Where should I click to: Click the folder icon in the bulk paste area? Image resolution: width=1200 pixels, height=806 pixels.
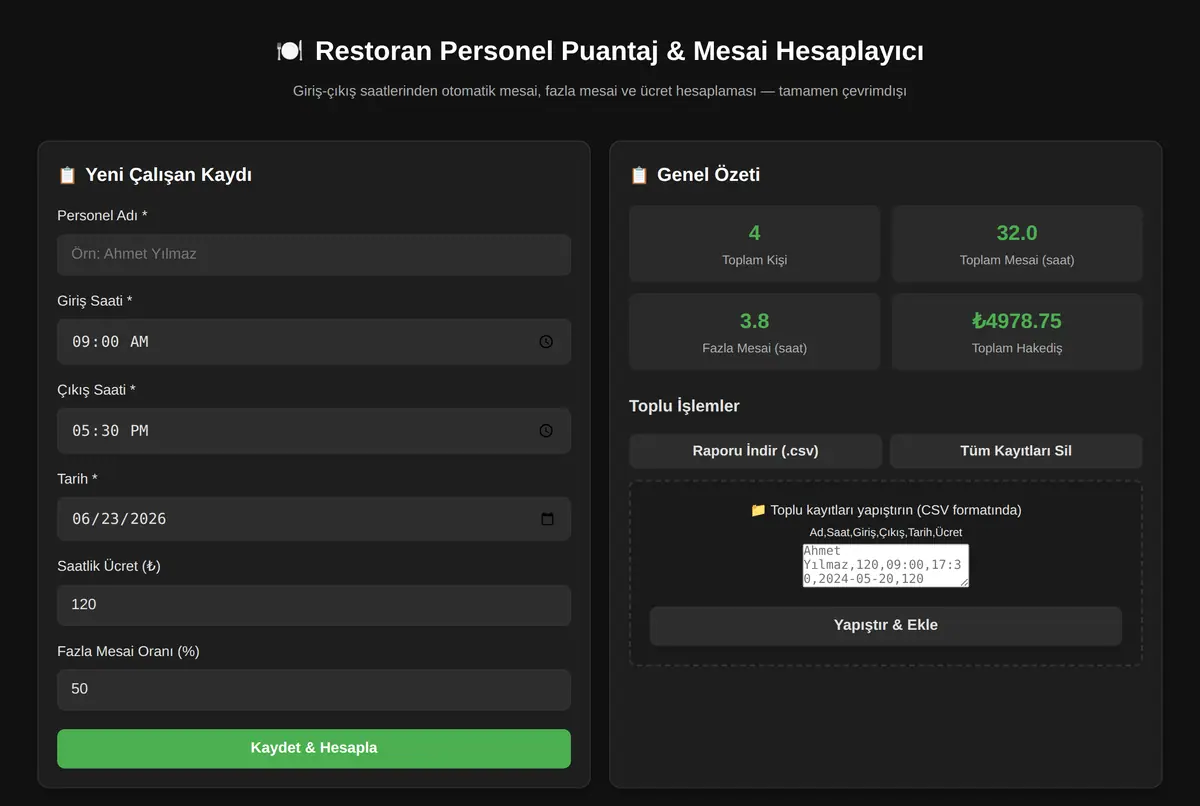[758, 510]
